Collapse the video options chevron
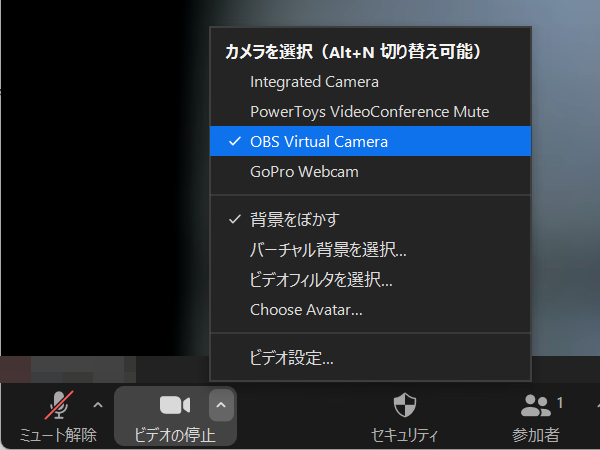 [221, 405]
